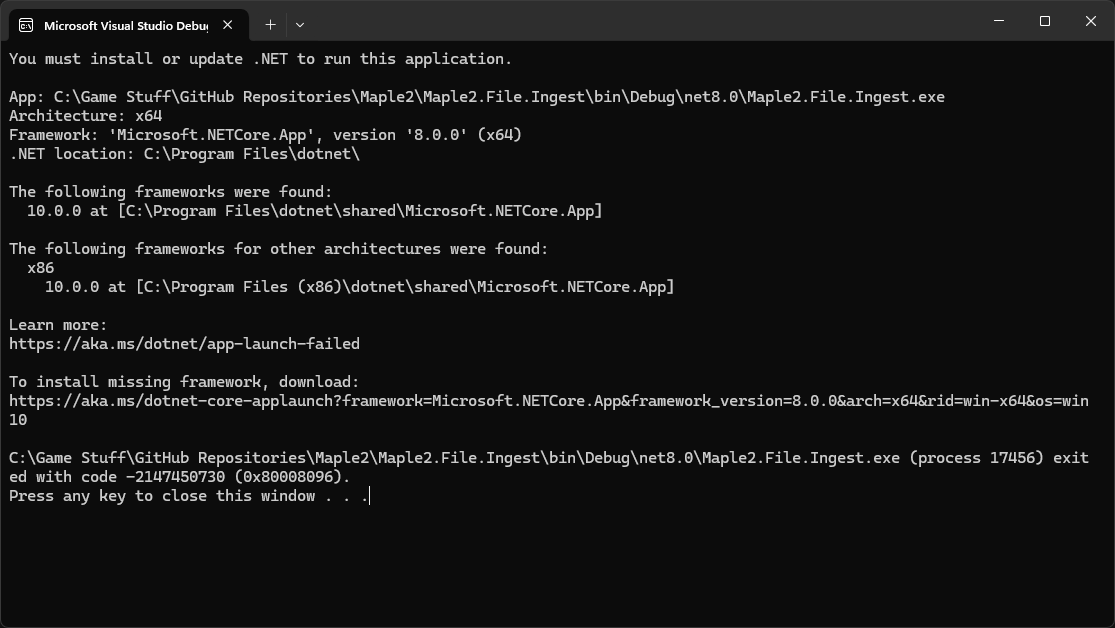Open a new terminal tab
The height and width of the screenshot is (628, 1115).
tap(270, 24)
